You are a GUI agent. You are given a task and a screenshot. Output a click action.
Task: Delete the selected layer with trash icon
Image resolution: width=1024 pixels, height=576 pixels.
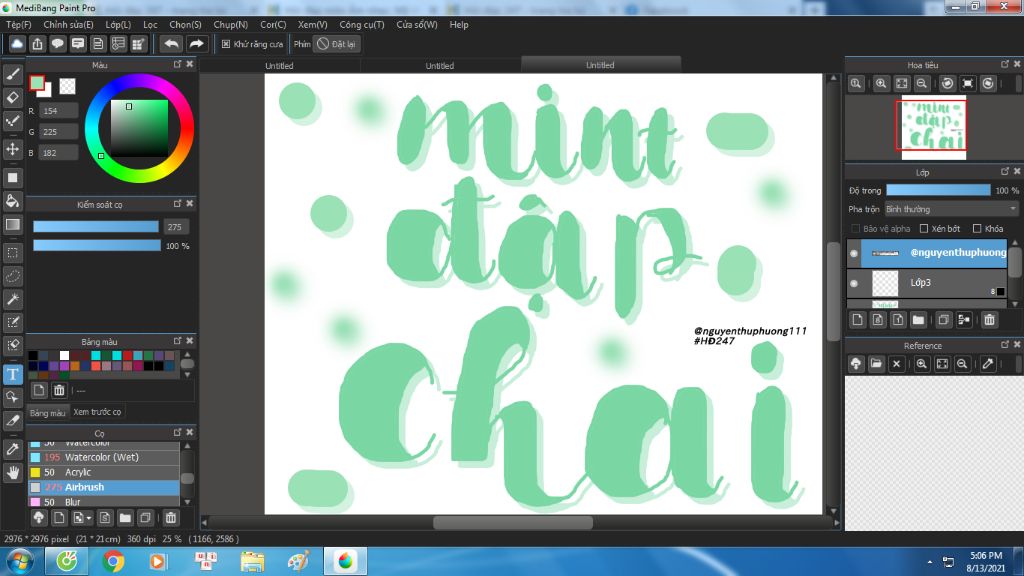(x=989, y=319)
